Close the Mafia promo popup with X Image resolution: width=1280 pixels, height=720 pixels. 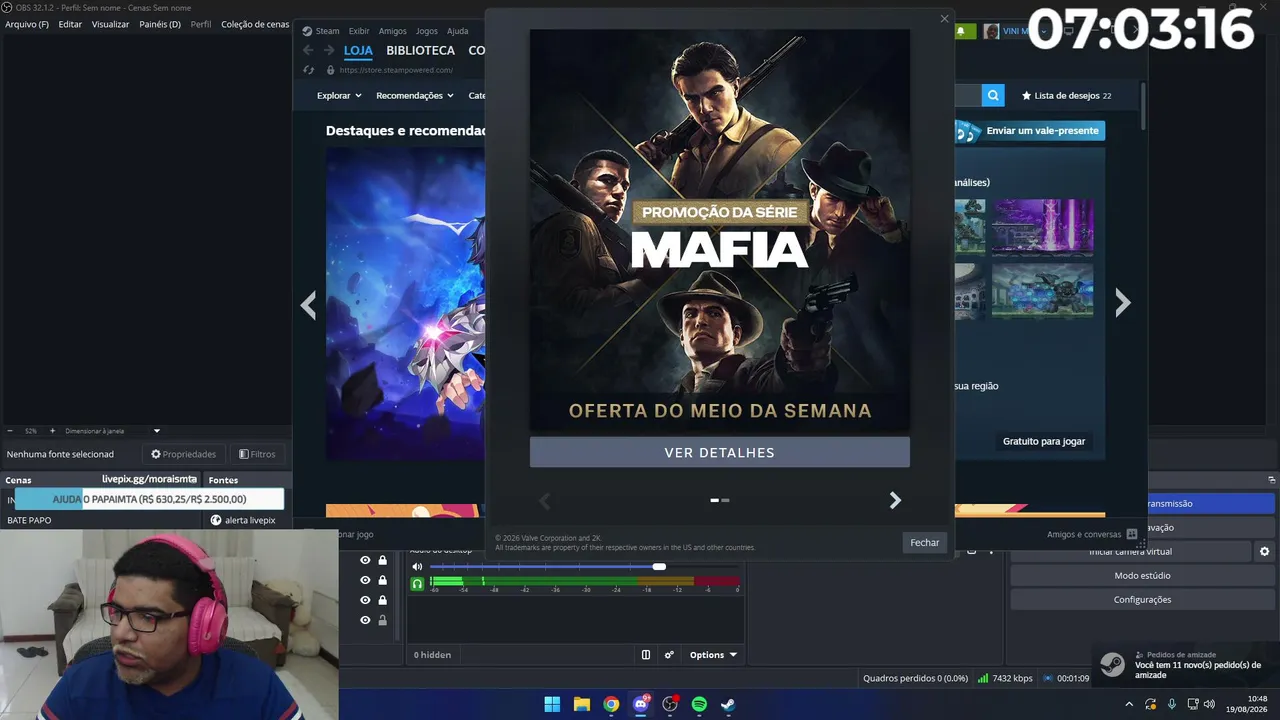point(944,19)
